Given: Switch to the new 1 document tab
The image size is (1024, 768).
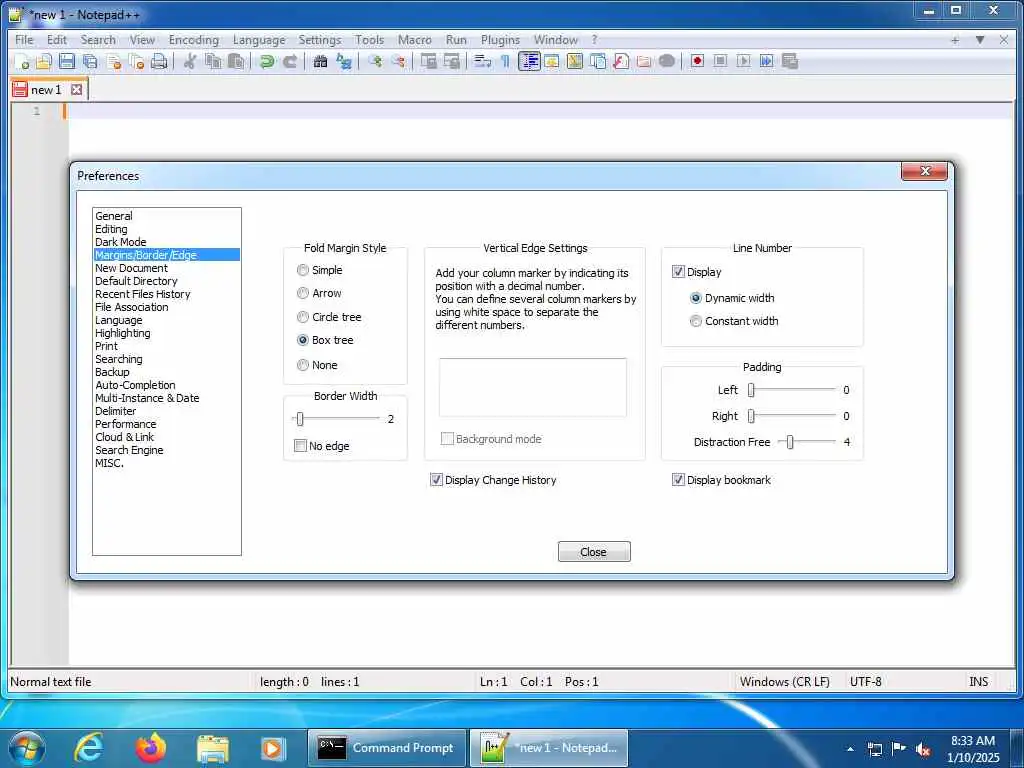Looking at the screenshot, I should click(47, 89).
